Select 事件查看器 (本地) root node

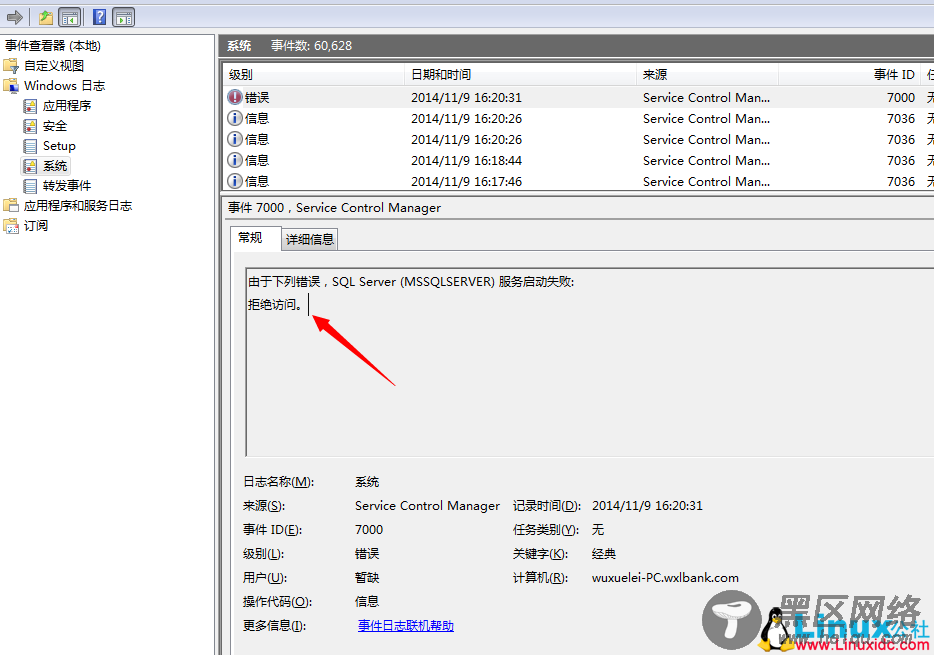(53, 46)
